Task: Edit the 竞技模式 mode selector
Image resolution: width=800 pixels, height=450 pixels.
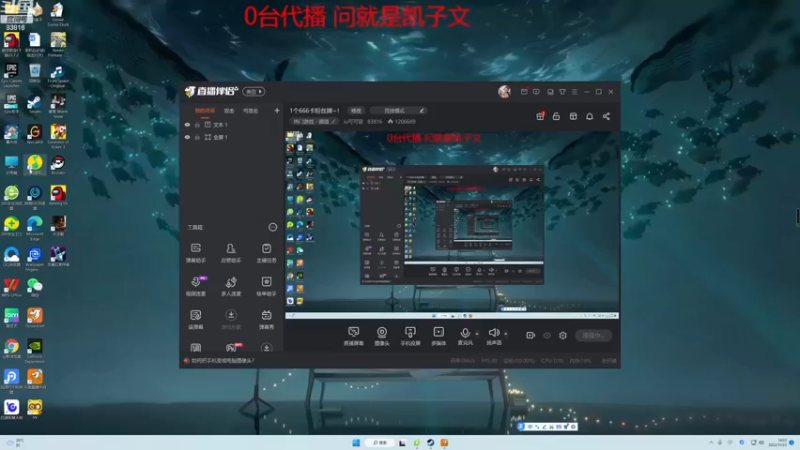Action: 397,110
